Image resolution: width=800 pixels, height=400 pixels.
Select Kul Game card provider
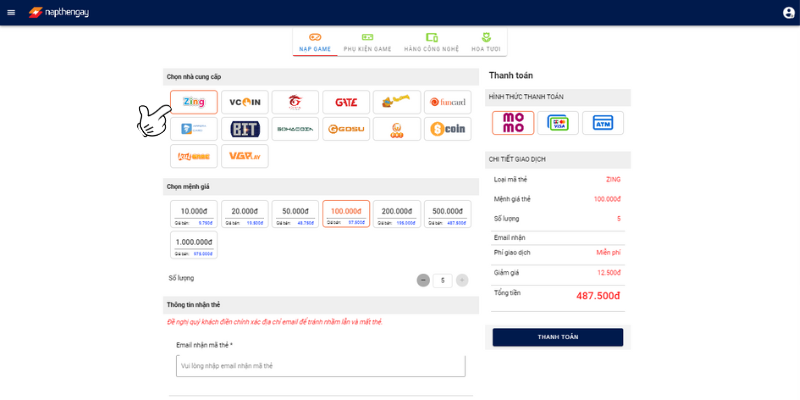(x=194, y=156)
